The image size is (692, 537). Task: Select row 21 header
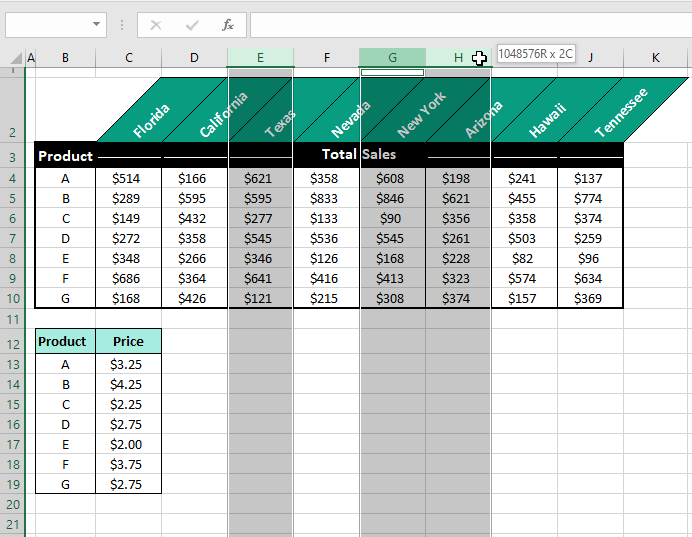pos(12,525)
